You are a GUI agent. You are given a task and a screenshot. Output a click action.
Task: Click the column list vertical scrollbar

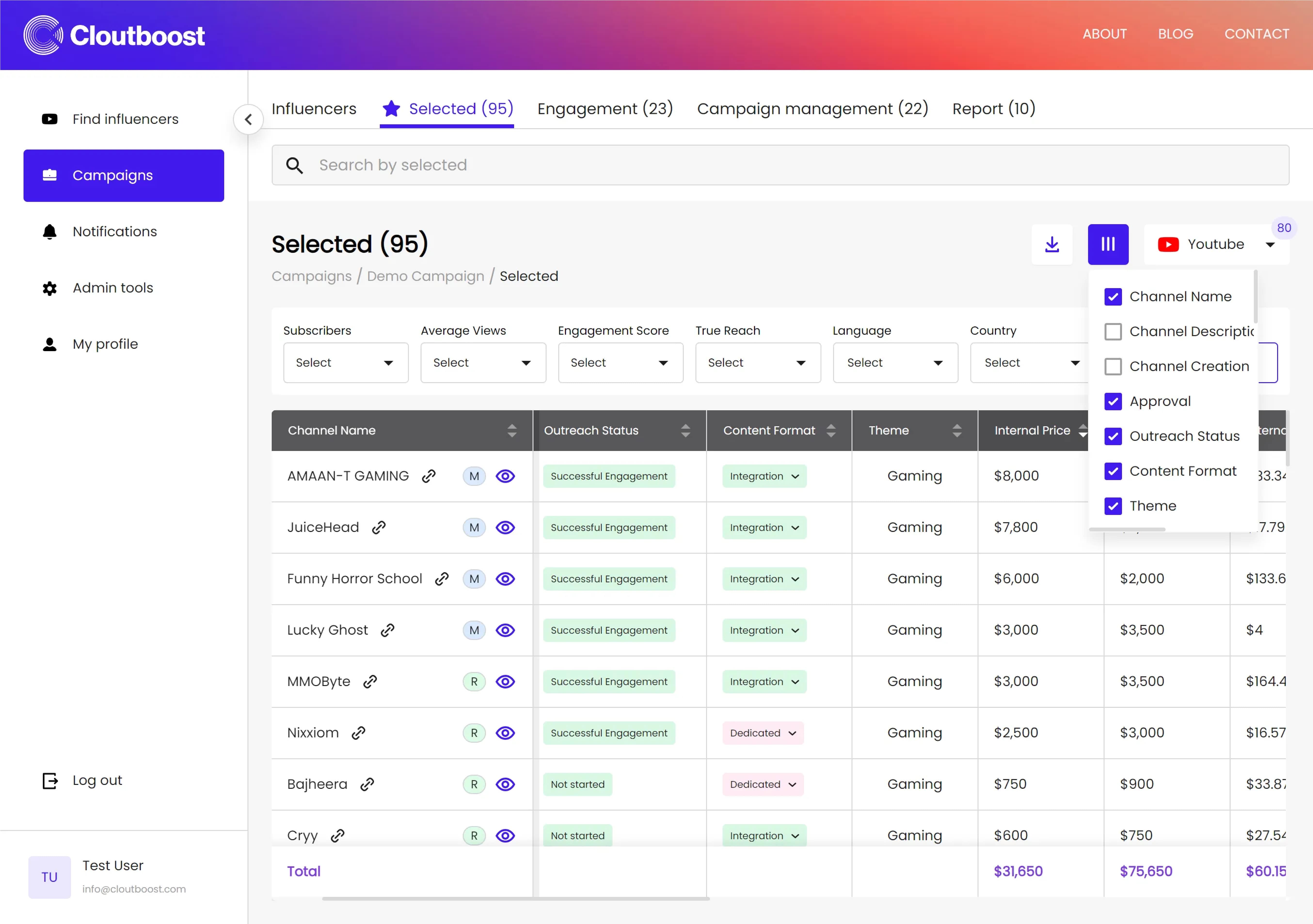(x=1255, y=297)
